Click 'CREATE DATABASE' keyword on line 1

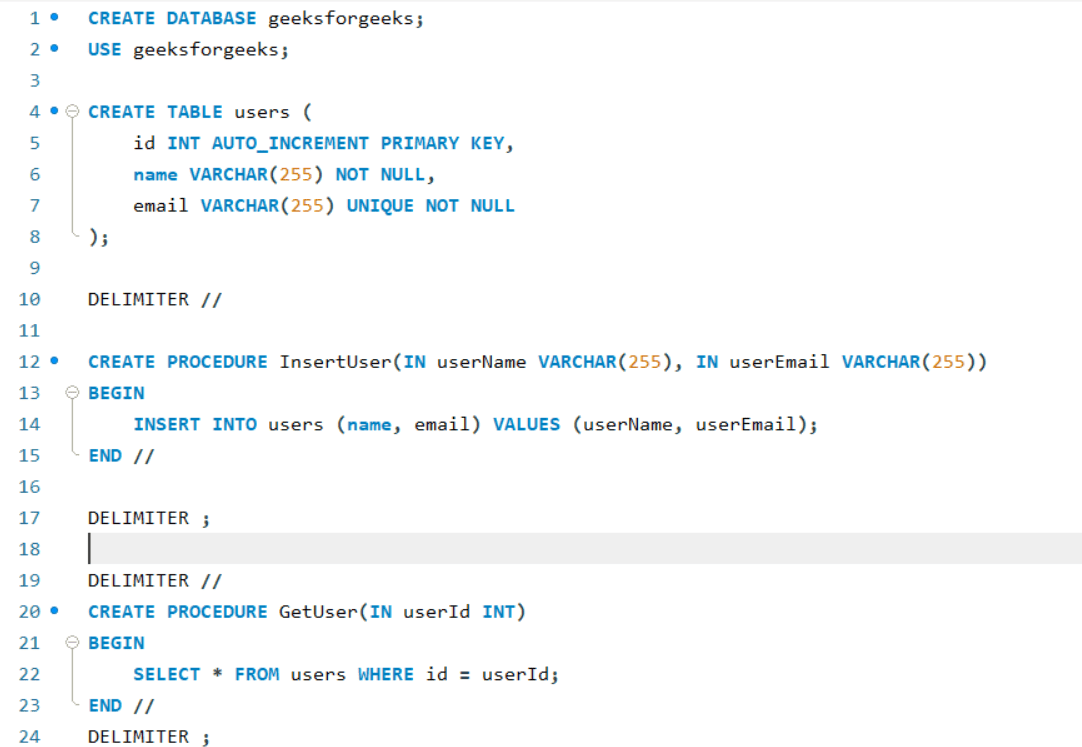172,18
